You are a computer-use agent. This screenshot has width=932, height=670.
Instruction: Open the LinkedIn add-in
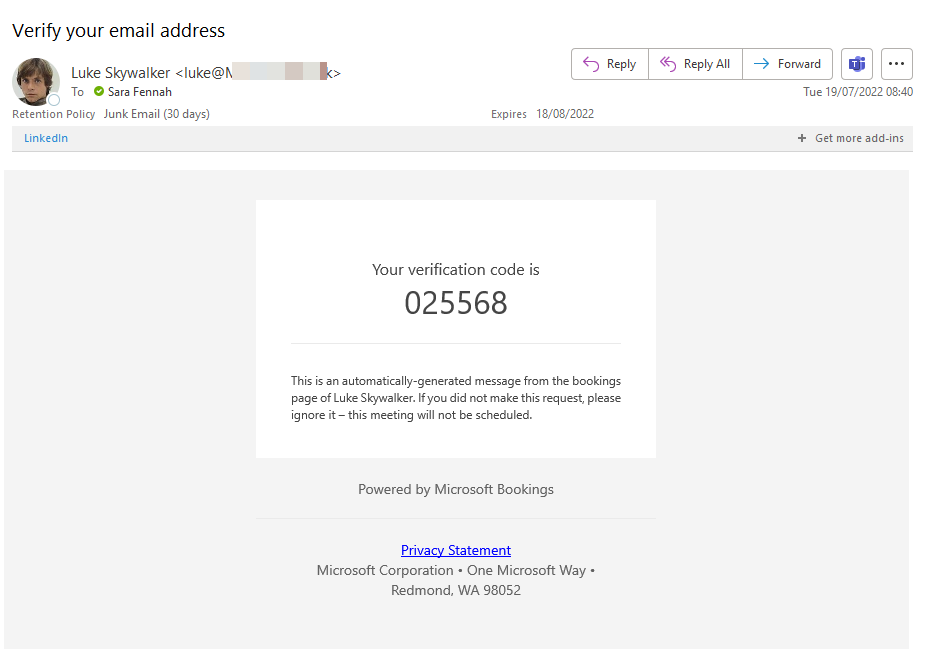[x=46, y=138]
